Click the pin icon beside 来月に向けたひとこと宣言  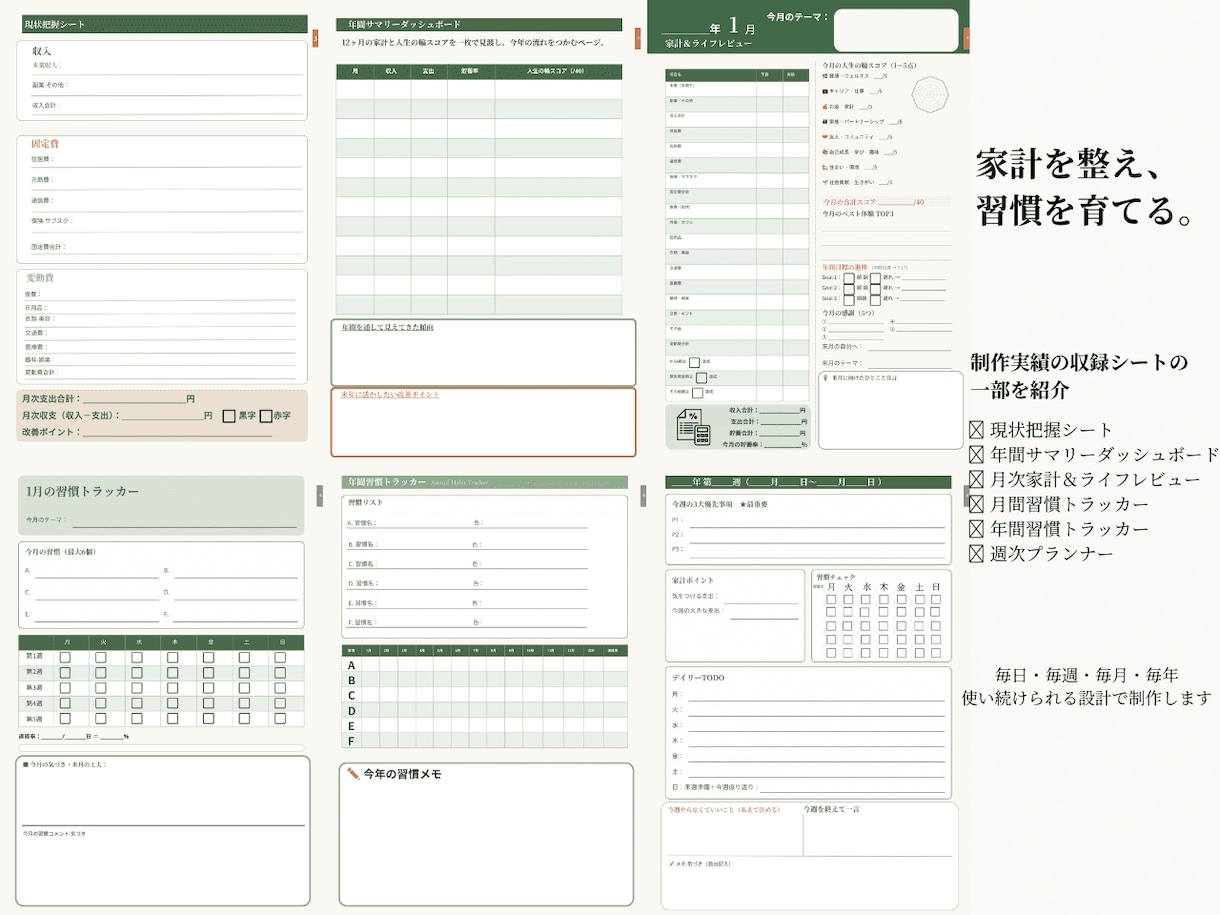825,378
